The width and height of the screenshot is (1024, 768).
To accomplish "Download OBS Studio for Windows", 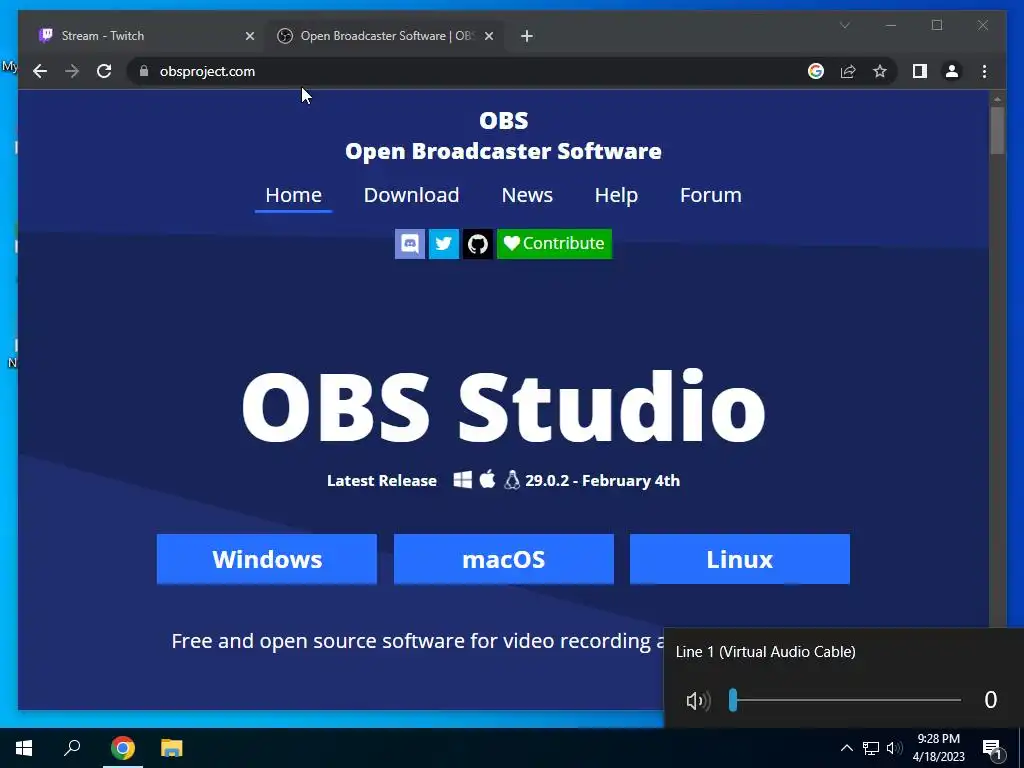I will [266, 559].
